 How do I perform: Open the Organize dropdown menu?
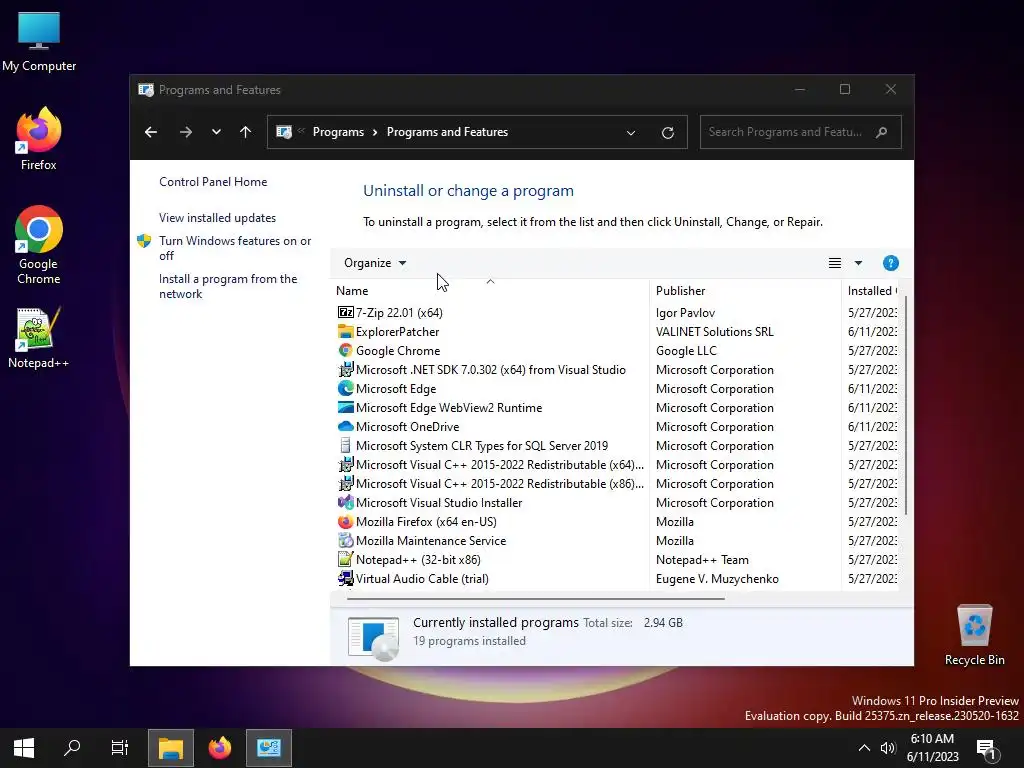click(375, 263)
